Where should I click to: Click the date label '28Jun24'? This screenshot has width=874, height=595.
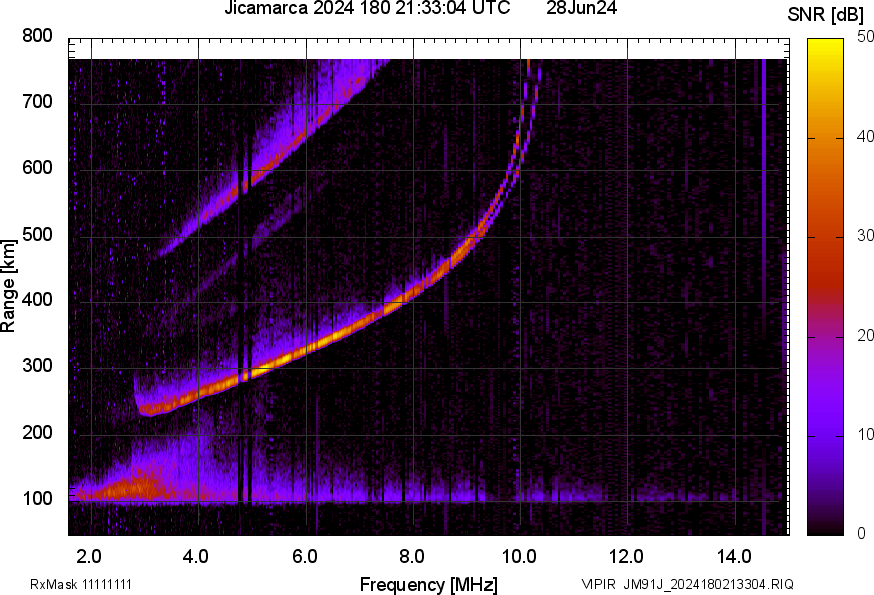[x=581, y=8]
